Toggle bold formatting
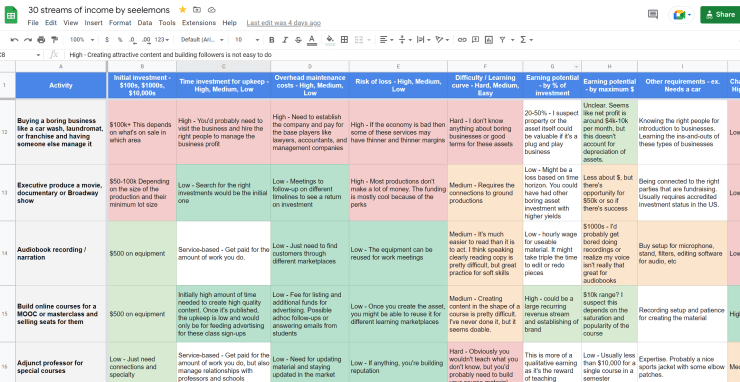This screenshot has height=382, width=740. 271,40
